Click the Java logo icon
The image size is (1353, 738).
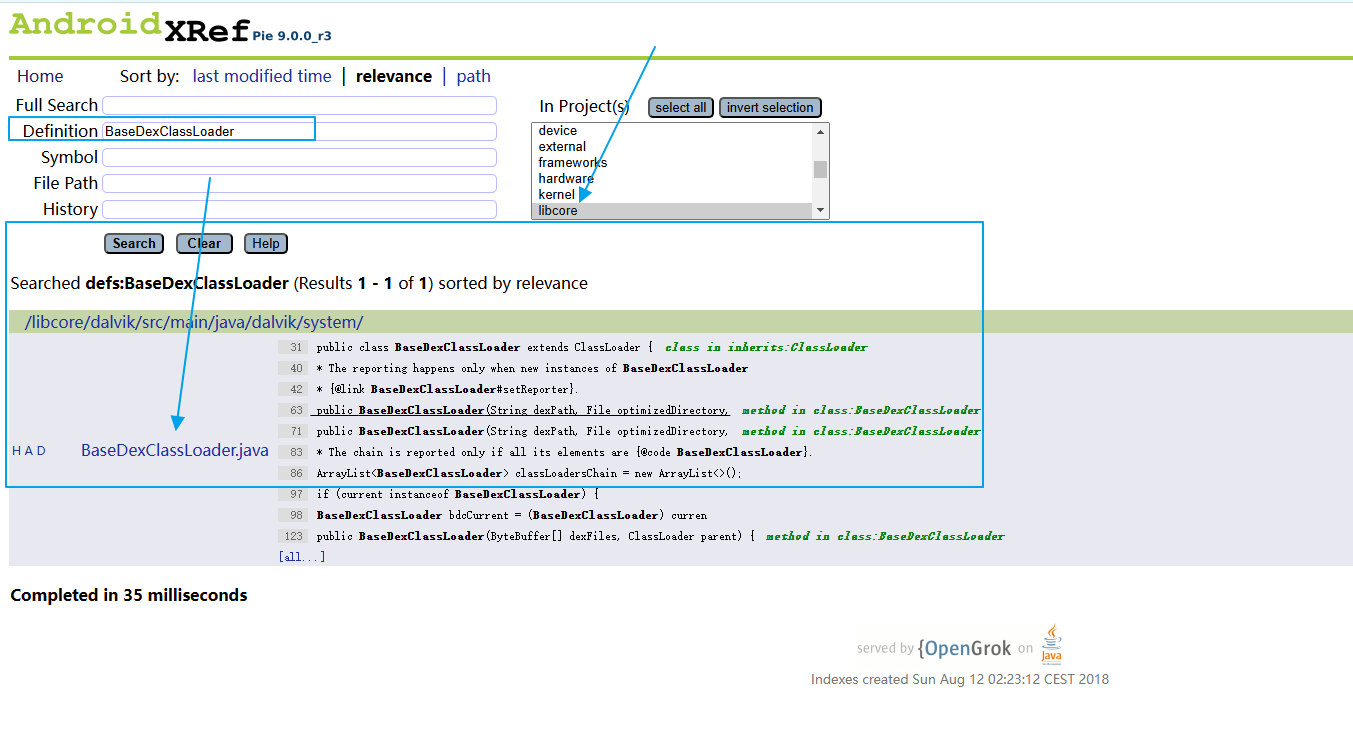point(1051,645)
